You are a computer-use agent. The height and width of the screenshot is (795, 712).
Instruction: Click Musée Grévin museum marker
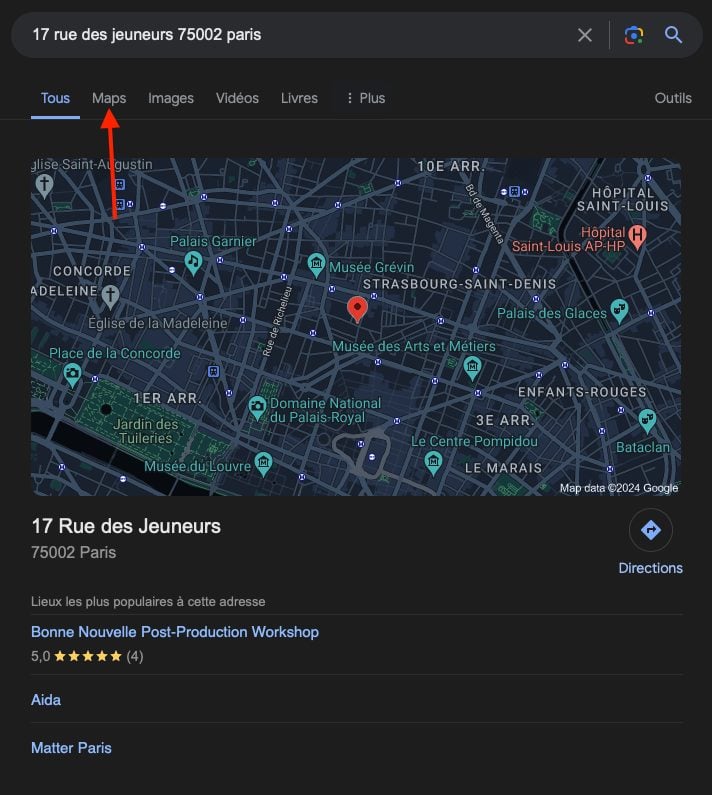tap(316, 265)
